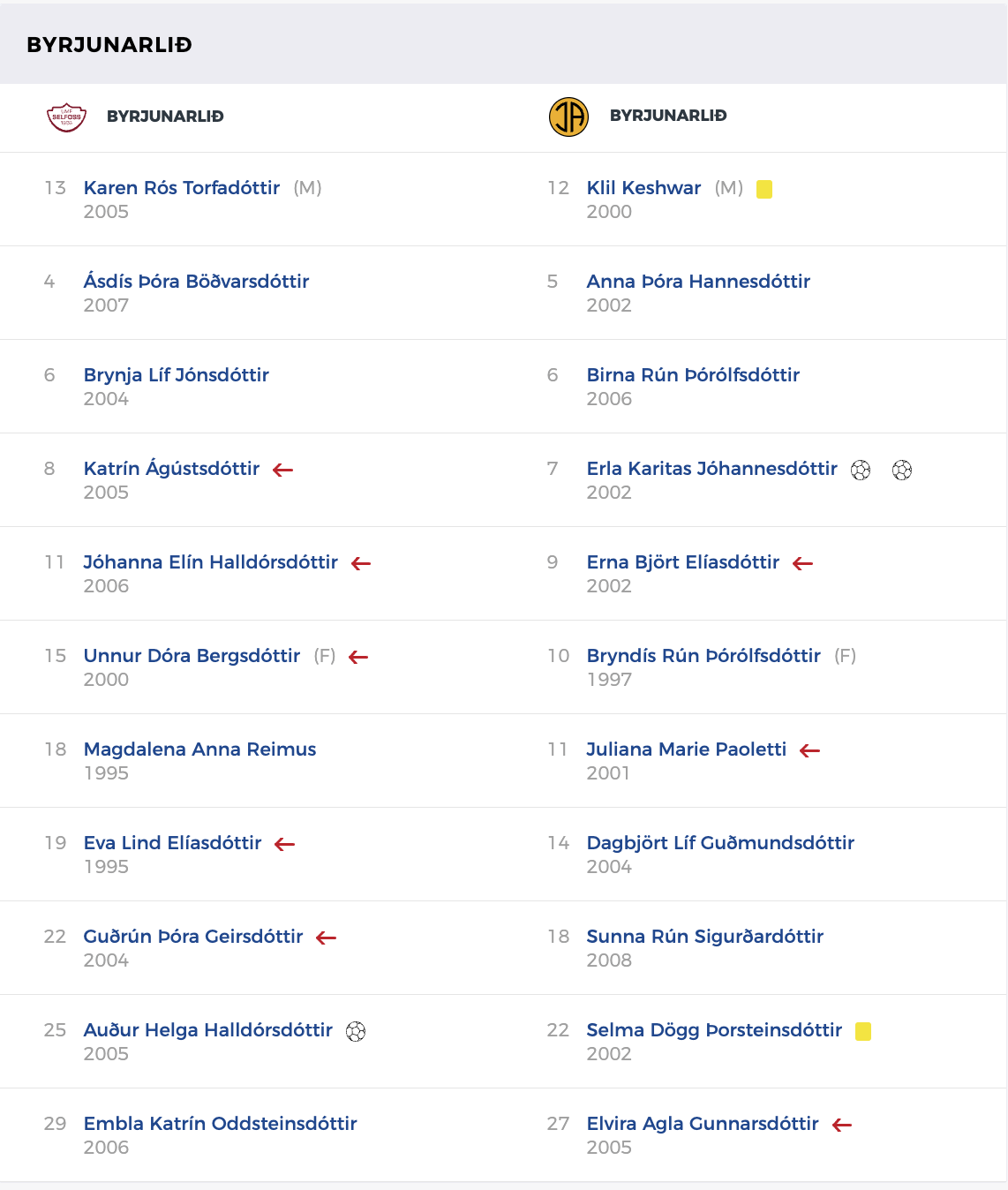Viewport: 1008px width, 1190px height.
Task: Go to Anna Þóra Hannesdóttir's profile
Action: tap(698, 282)
